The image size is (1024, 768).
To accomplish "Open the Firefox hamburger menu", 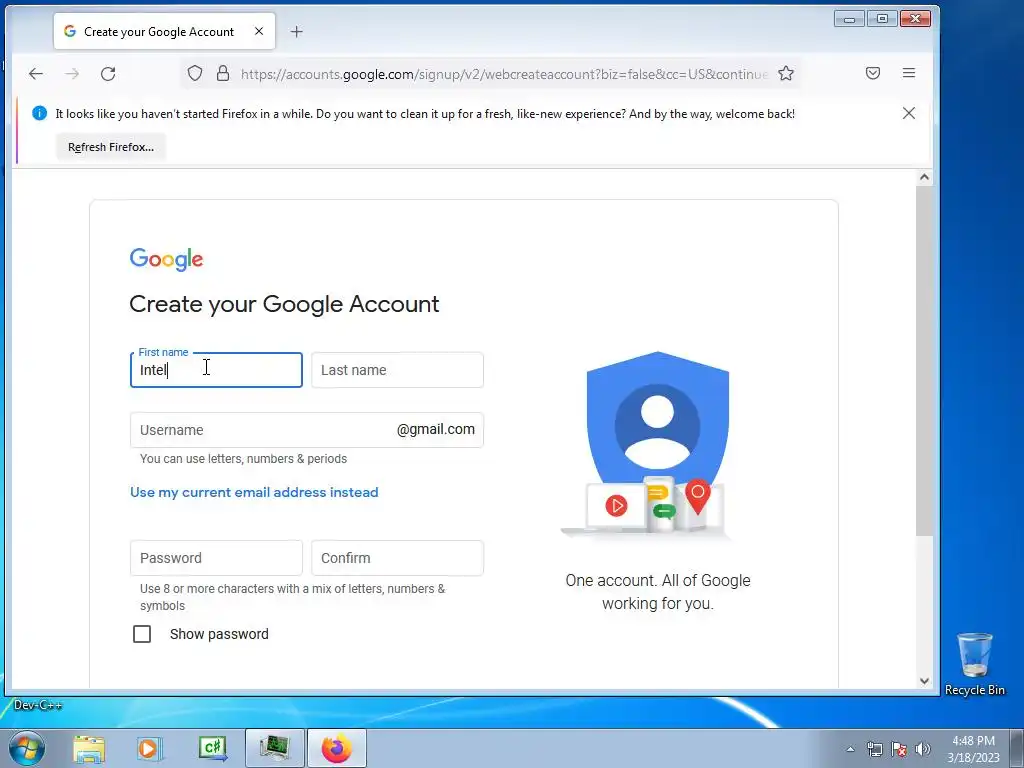I will 908,73.
